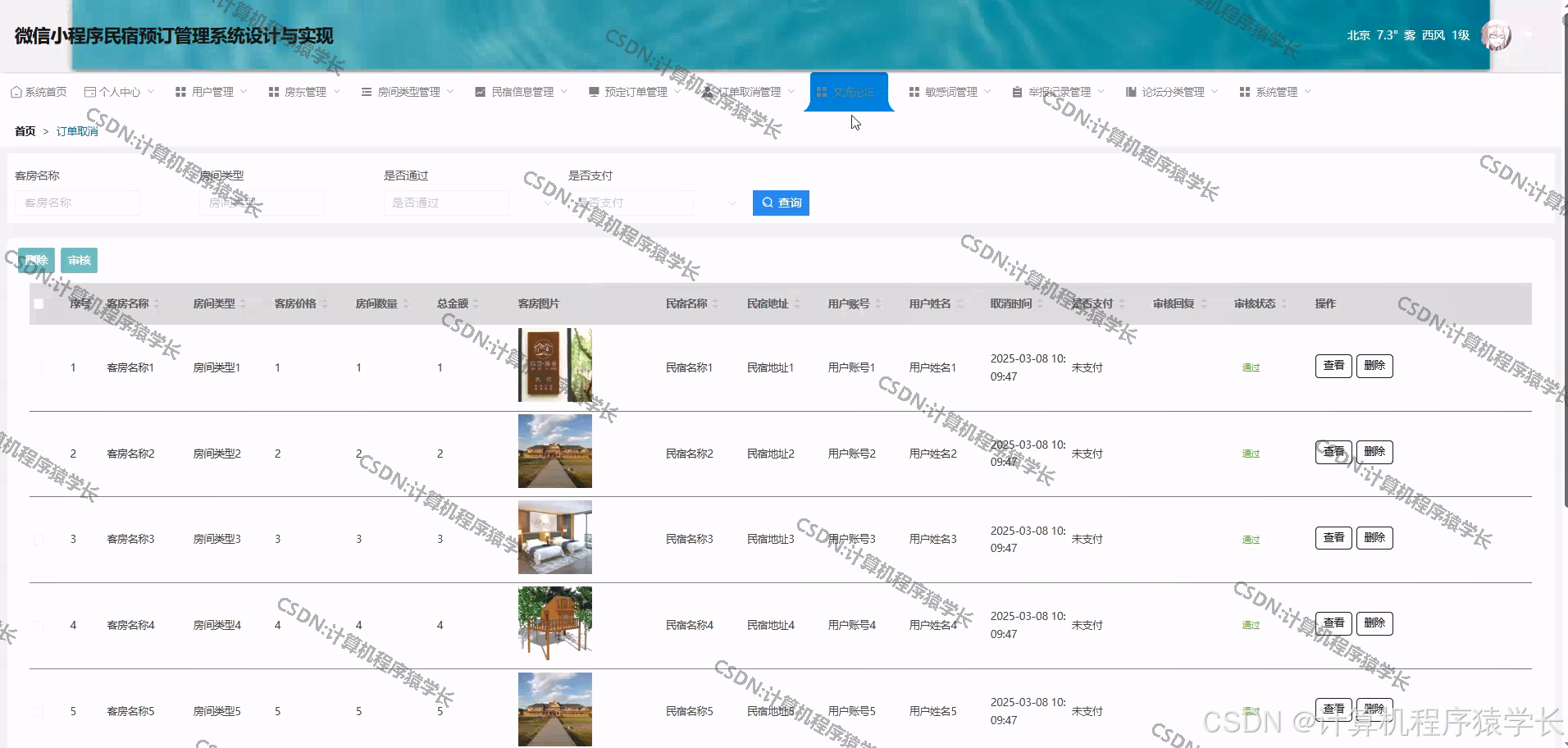Viewport: 1568px width, 748px height.
Task: Sort by 房间数量 column arrows
Action: coord(405,303)
